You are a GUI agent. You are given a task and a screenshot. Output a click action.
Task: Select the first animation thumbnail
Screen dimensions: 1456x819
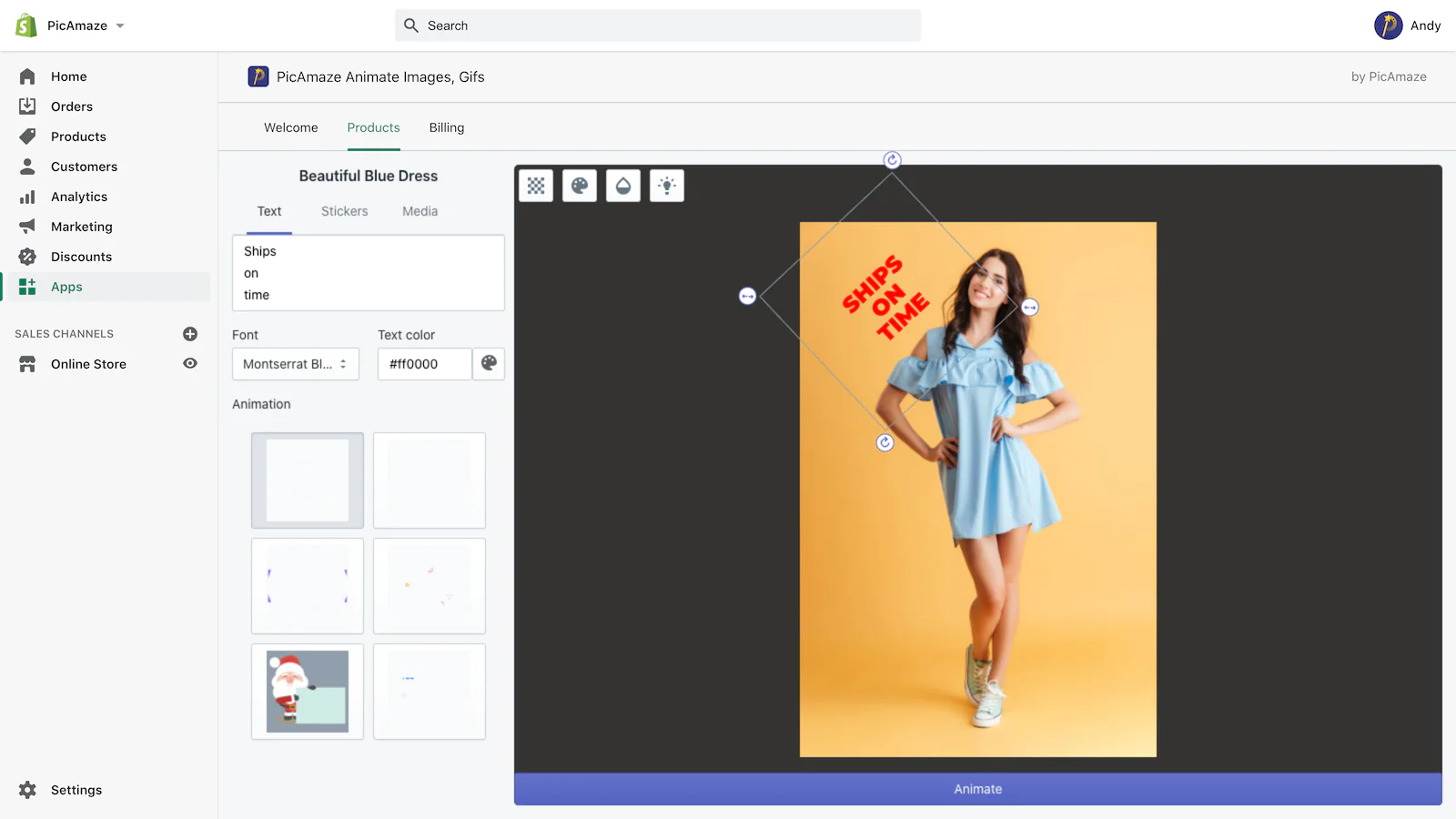308,480
